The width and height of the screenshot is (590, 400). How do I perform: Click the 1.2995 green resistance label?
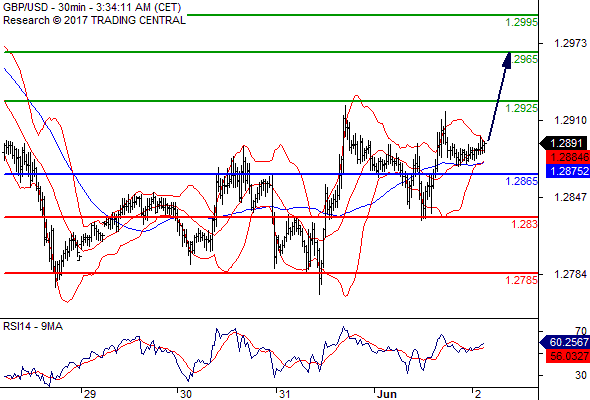[522, 22]
